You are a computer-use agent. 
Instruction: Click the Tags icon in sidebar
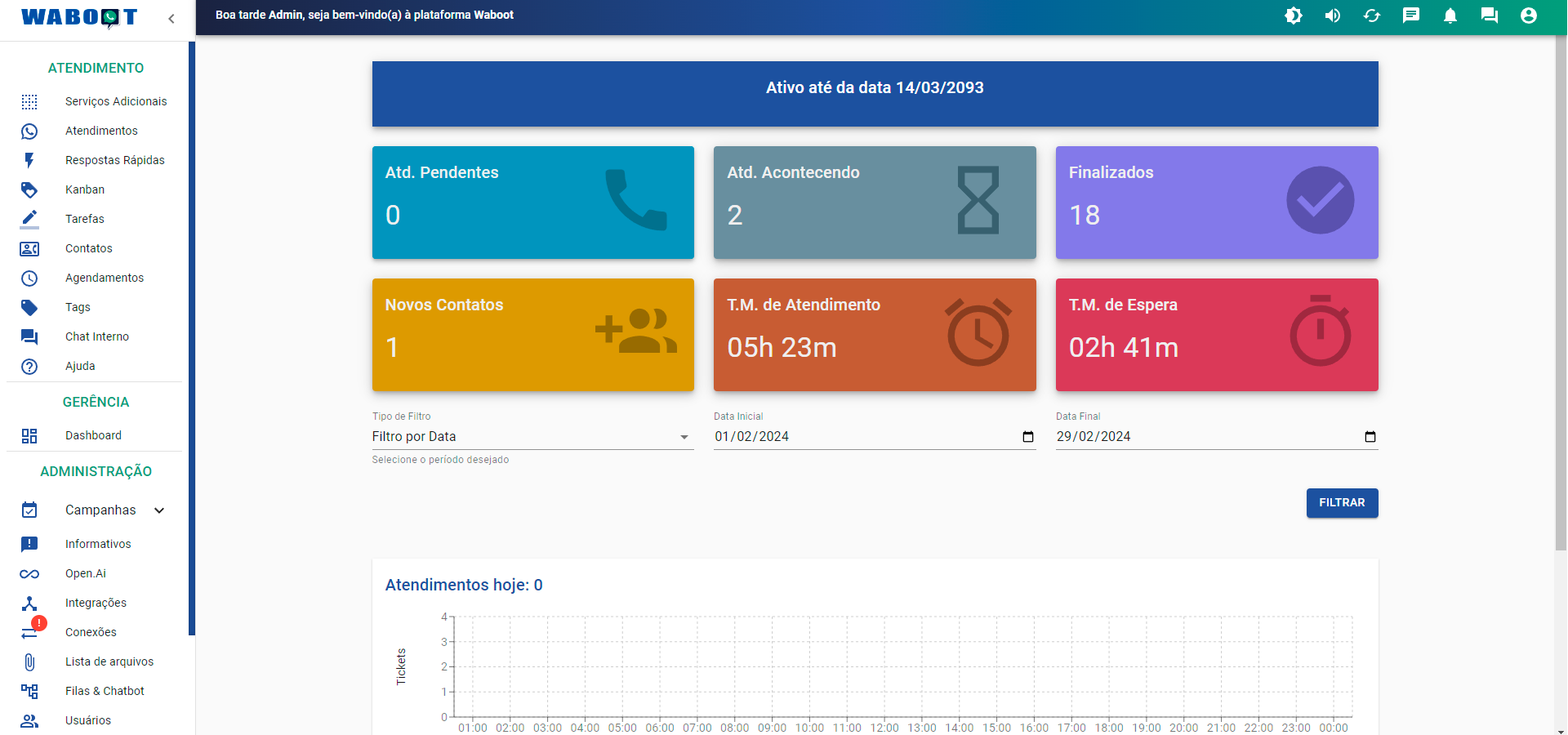coord(29,307)
